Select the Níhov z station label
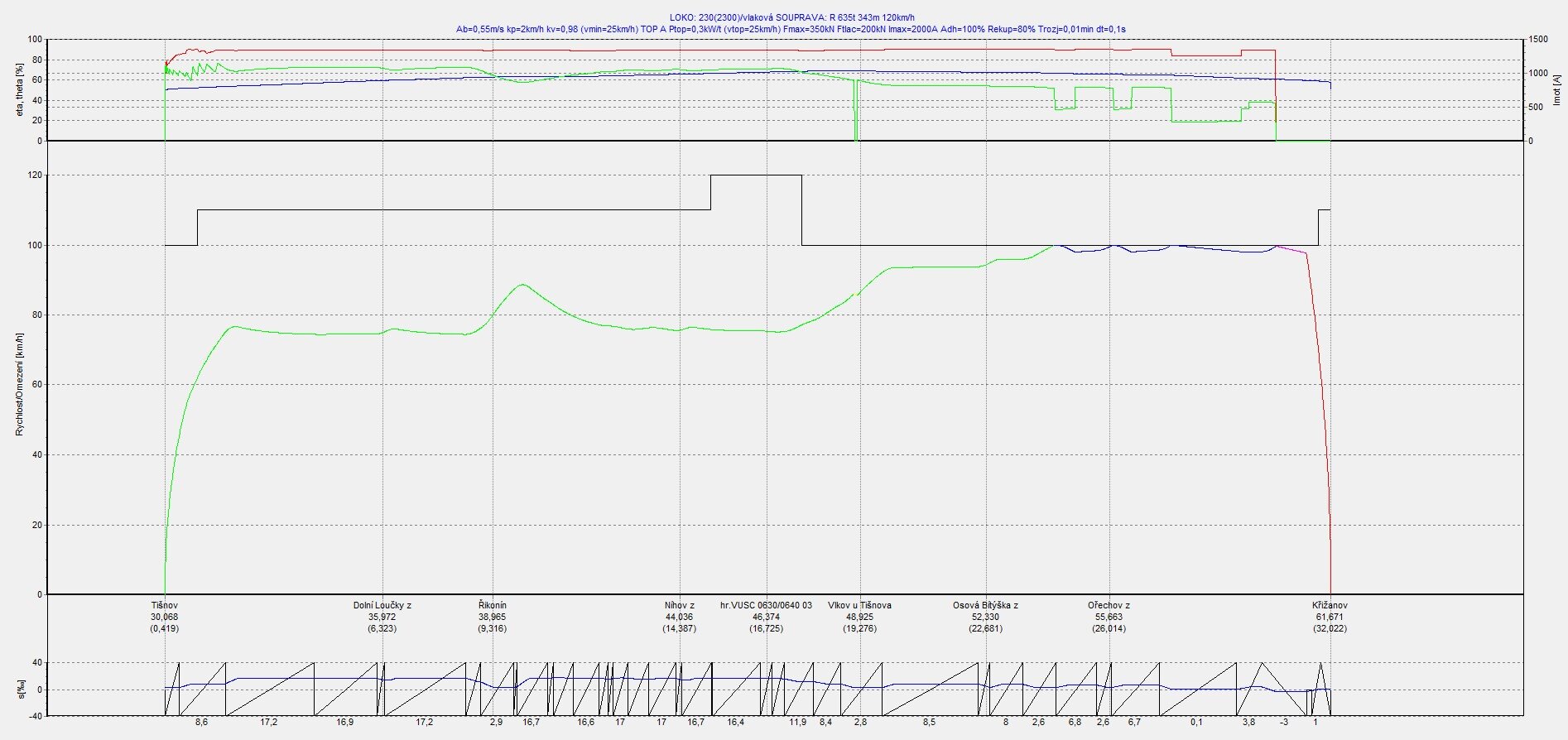 tap(679, 605)
